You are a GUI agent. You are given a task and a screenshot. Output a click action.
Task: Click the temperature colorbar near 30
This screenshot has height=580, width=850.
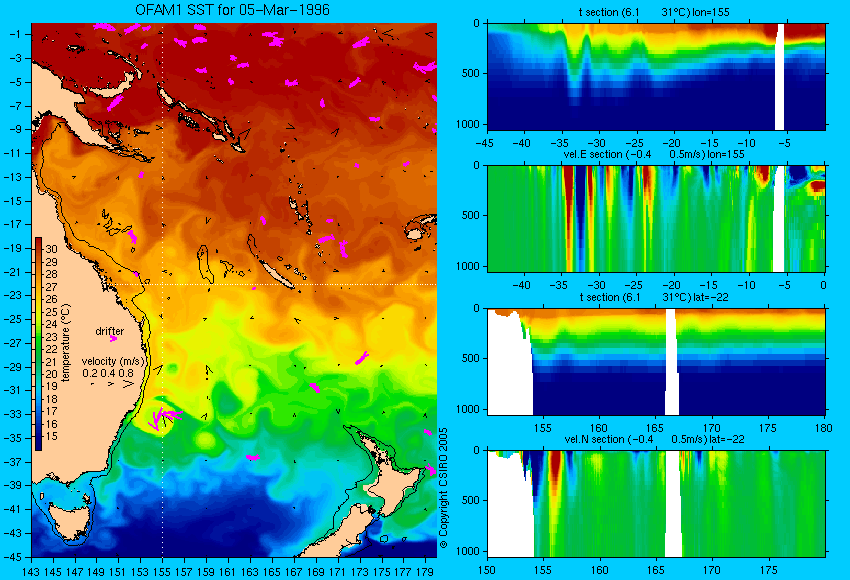[38, 249]
